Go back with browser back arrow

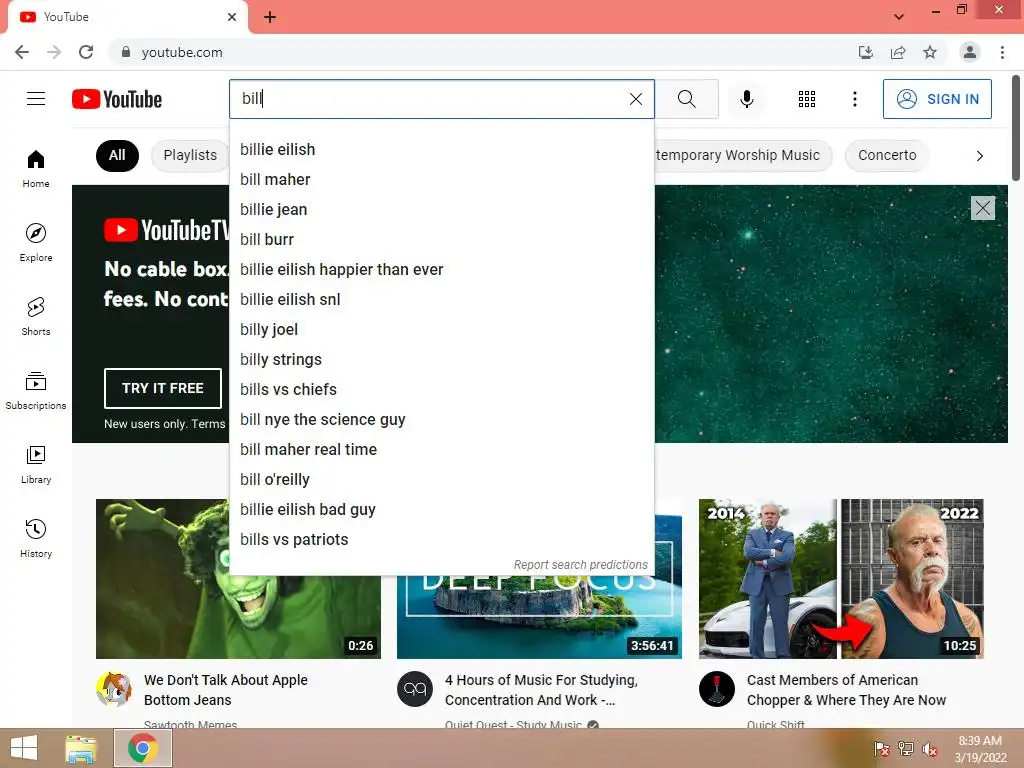coord(22,52)
